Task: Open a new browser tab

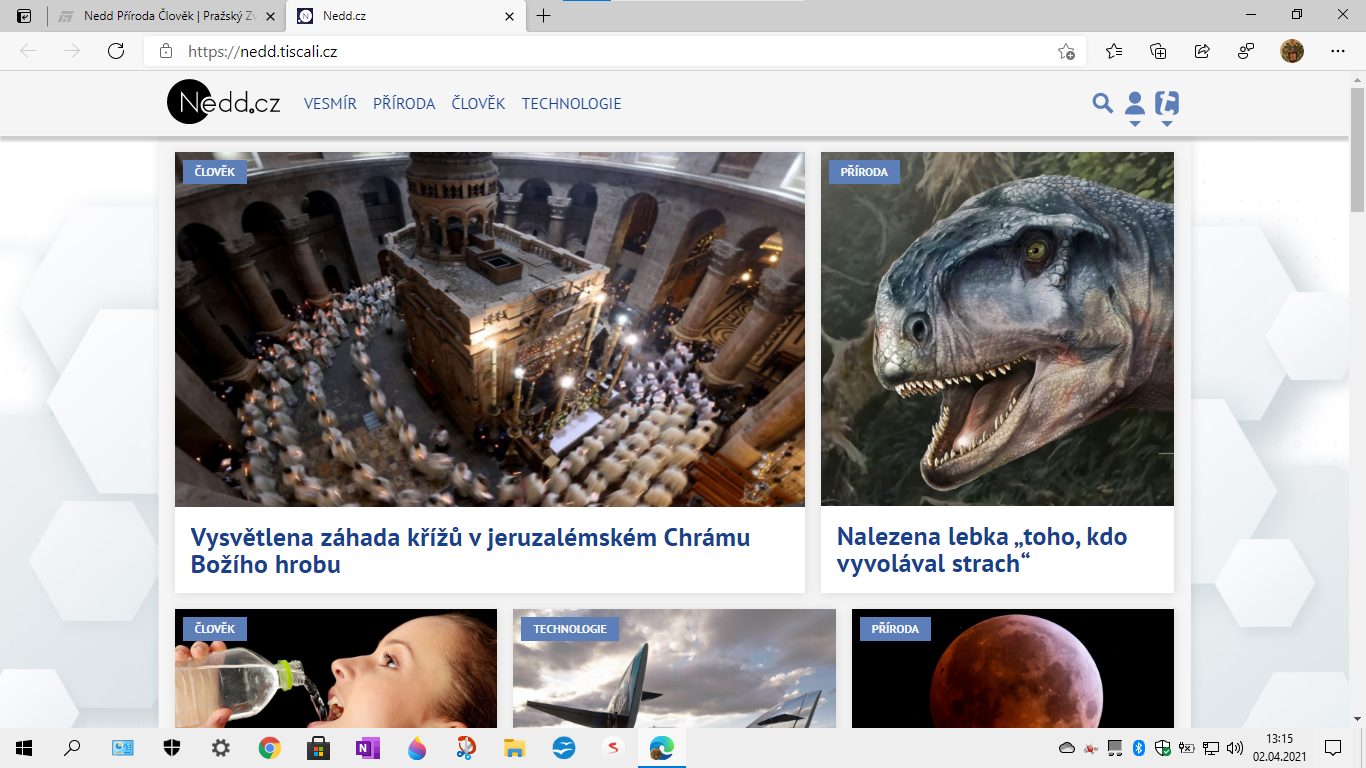Action: (x=543, y=16)
